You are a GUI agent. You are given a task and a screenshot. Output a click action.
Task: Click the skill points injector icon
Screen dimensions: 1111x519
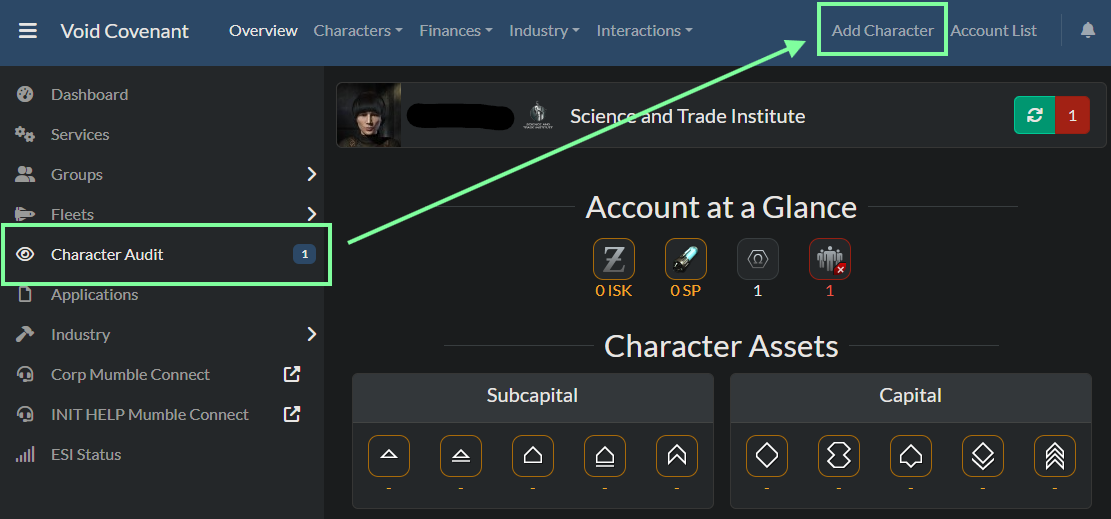click(686, 260)
